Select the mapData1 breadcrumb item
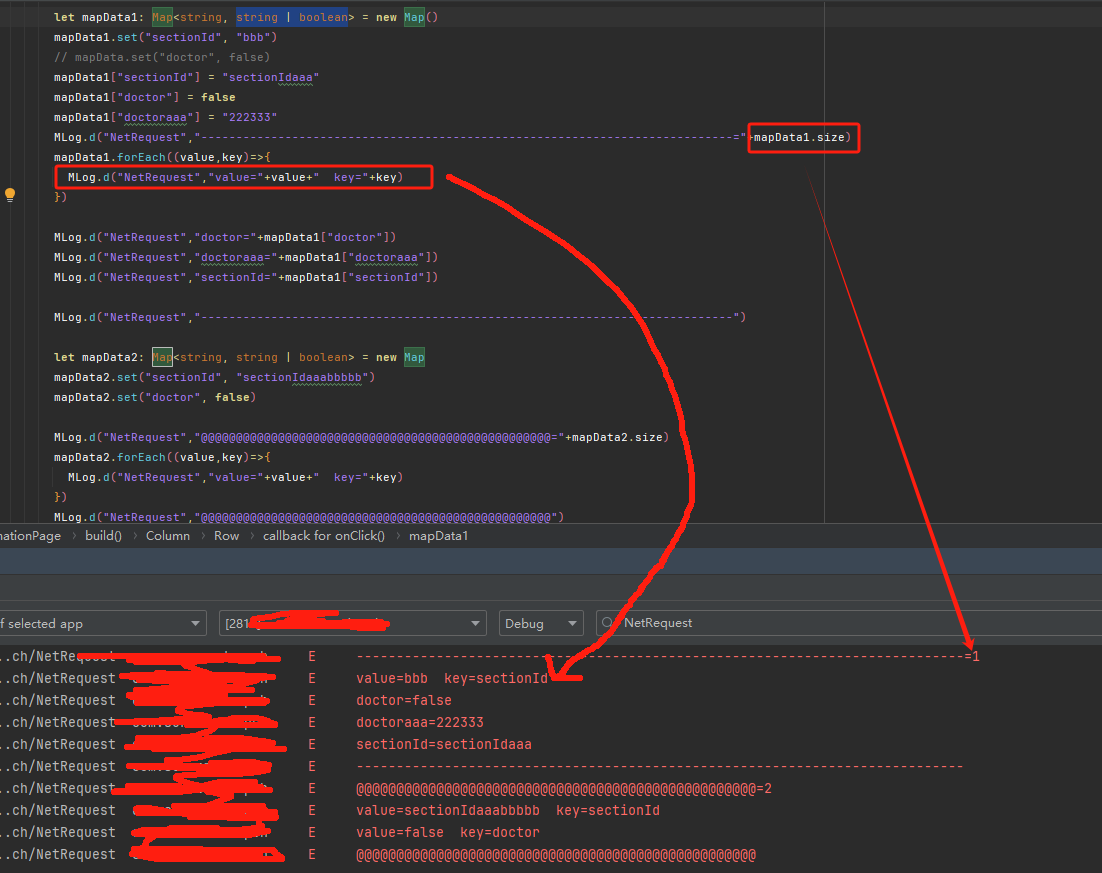The image size is (1102, 873). click(x=438, y=535)
